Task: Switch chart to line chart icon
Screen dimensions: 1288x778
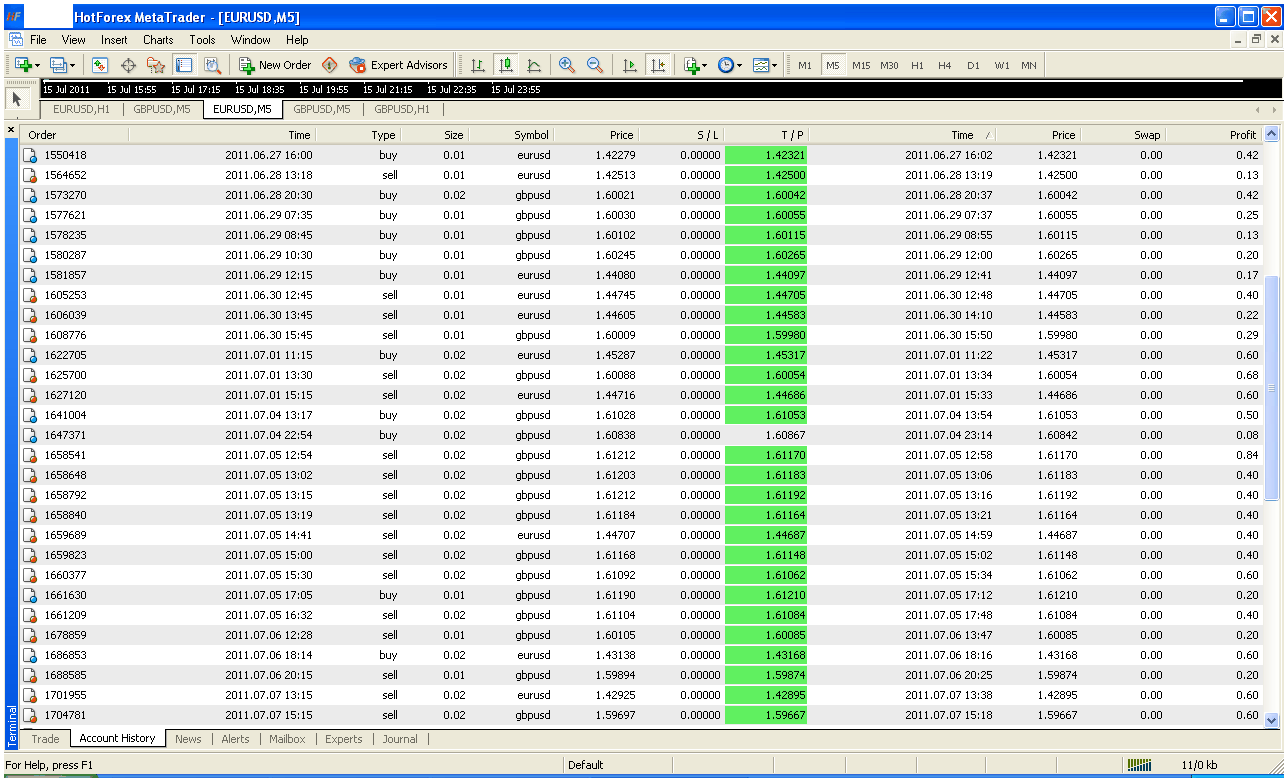Action: click(534, 65)
